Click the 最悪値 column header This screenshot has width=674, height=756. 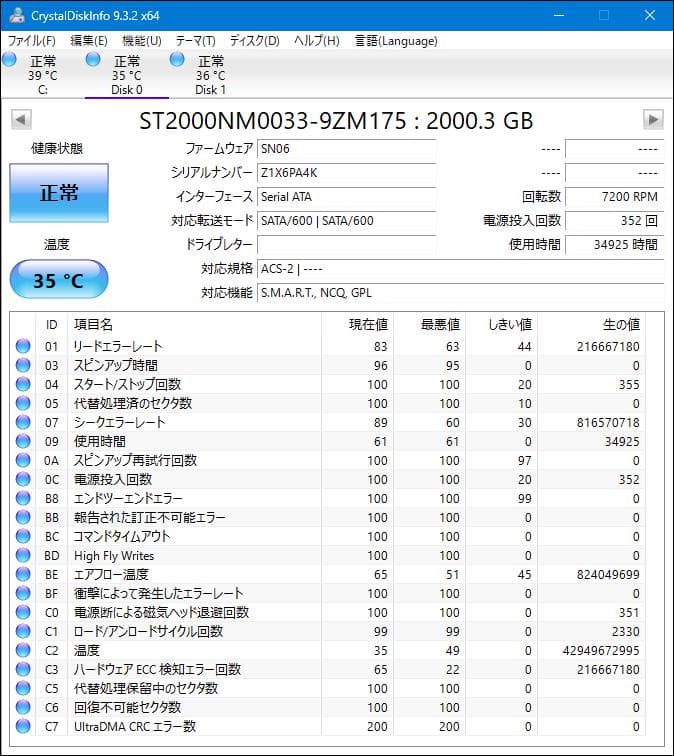tap(429, 324)
